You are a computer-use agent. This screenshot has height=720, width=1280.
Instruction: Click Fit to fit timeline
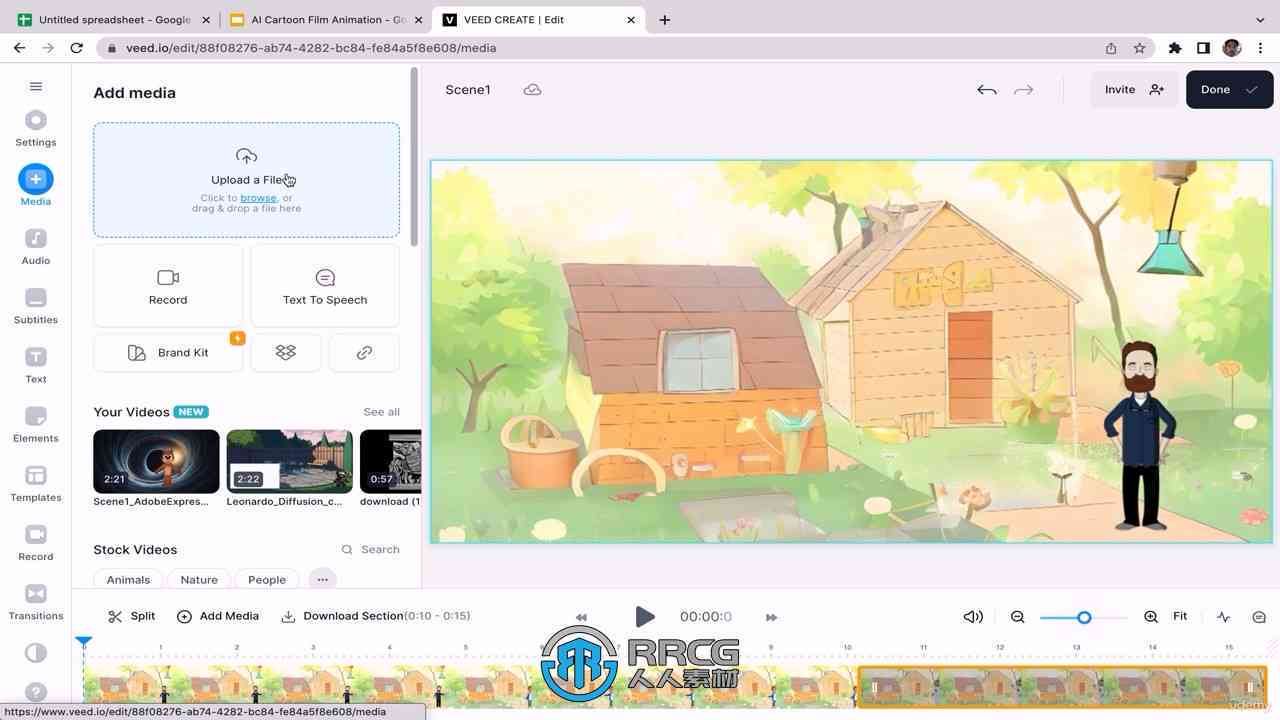coord(1180,616)
